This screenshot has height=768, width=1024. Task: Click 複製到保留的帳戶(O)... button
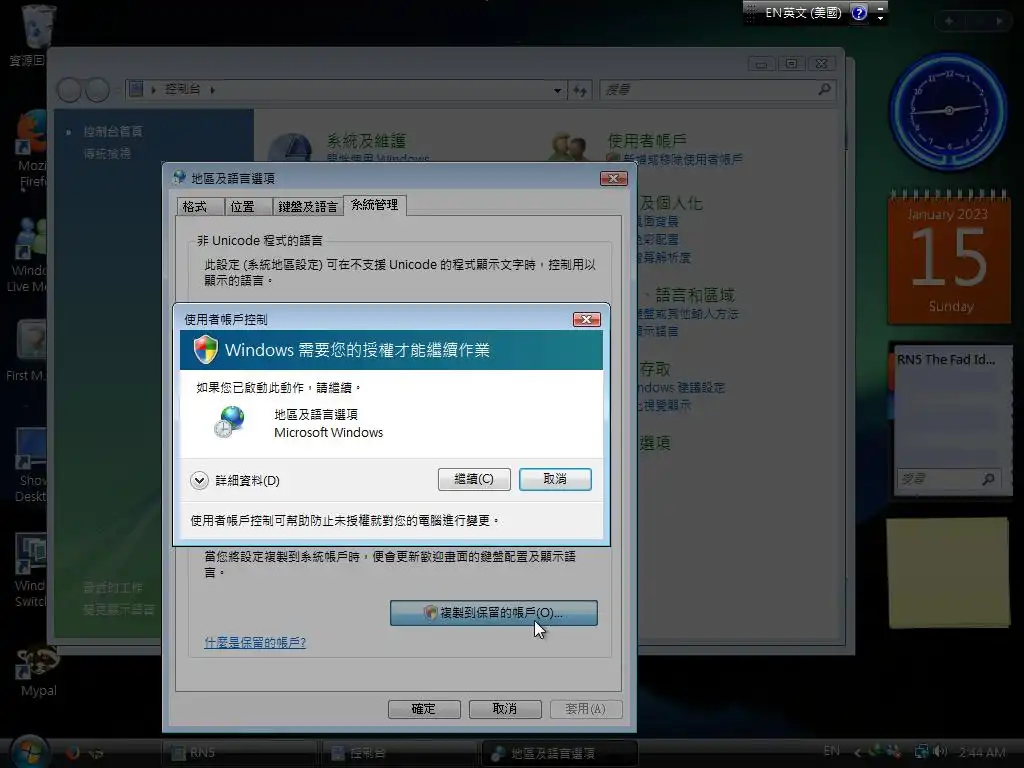click(494, 613)
